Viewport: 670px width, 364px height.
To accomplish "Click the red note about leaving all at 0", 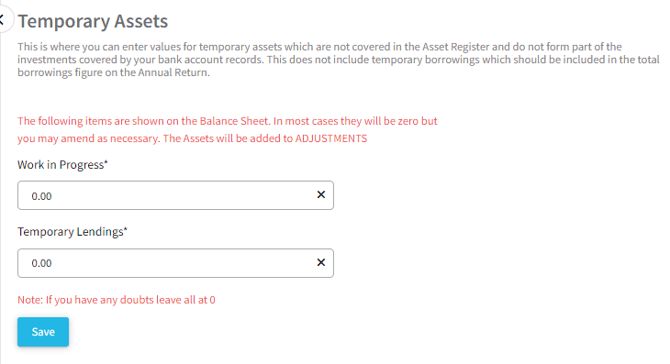I will (x=116, y=300).
